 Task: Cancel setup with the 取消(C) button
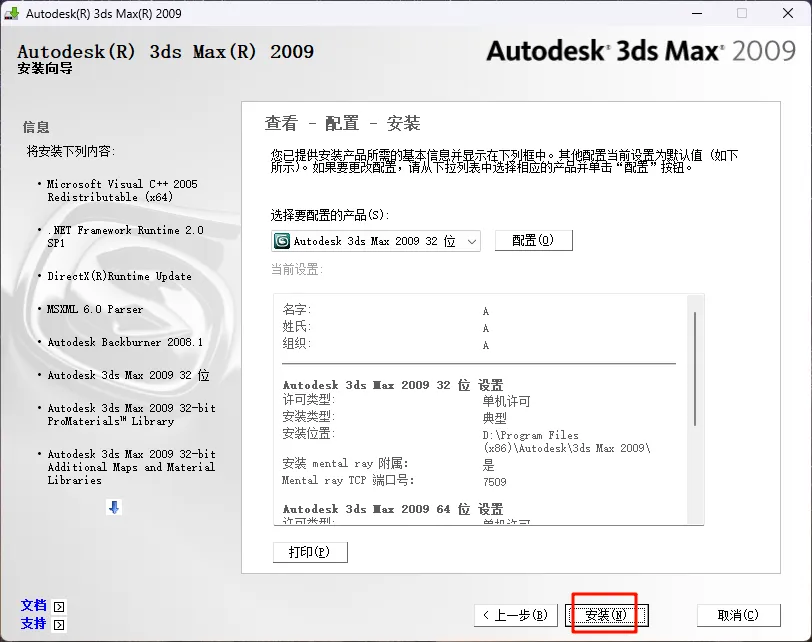pos(738,615)
